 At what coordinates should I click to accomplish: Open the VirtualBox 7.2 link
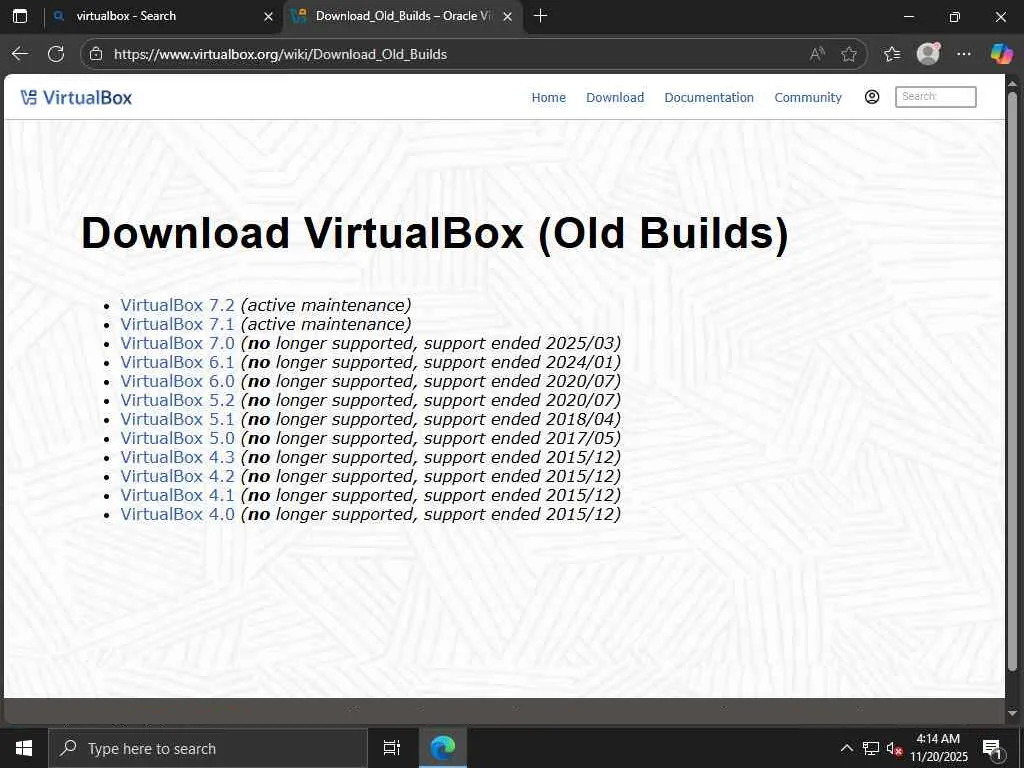point(177,305)
